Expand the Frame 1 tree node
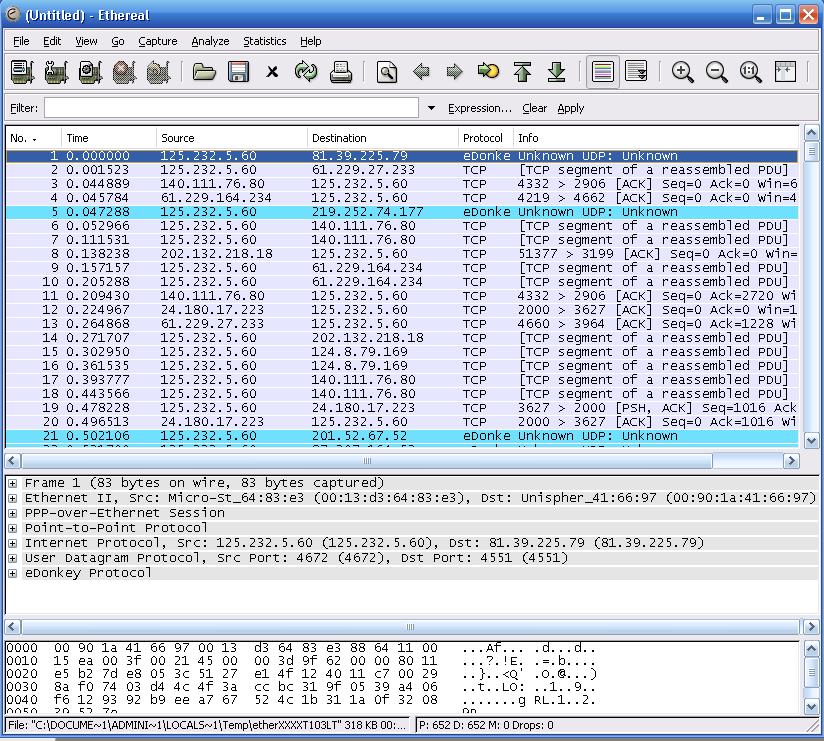The width and height of the screenshot is (824, 741). coord(13,483)
